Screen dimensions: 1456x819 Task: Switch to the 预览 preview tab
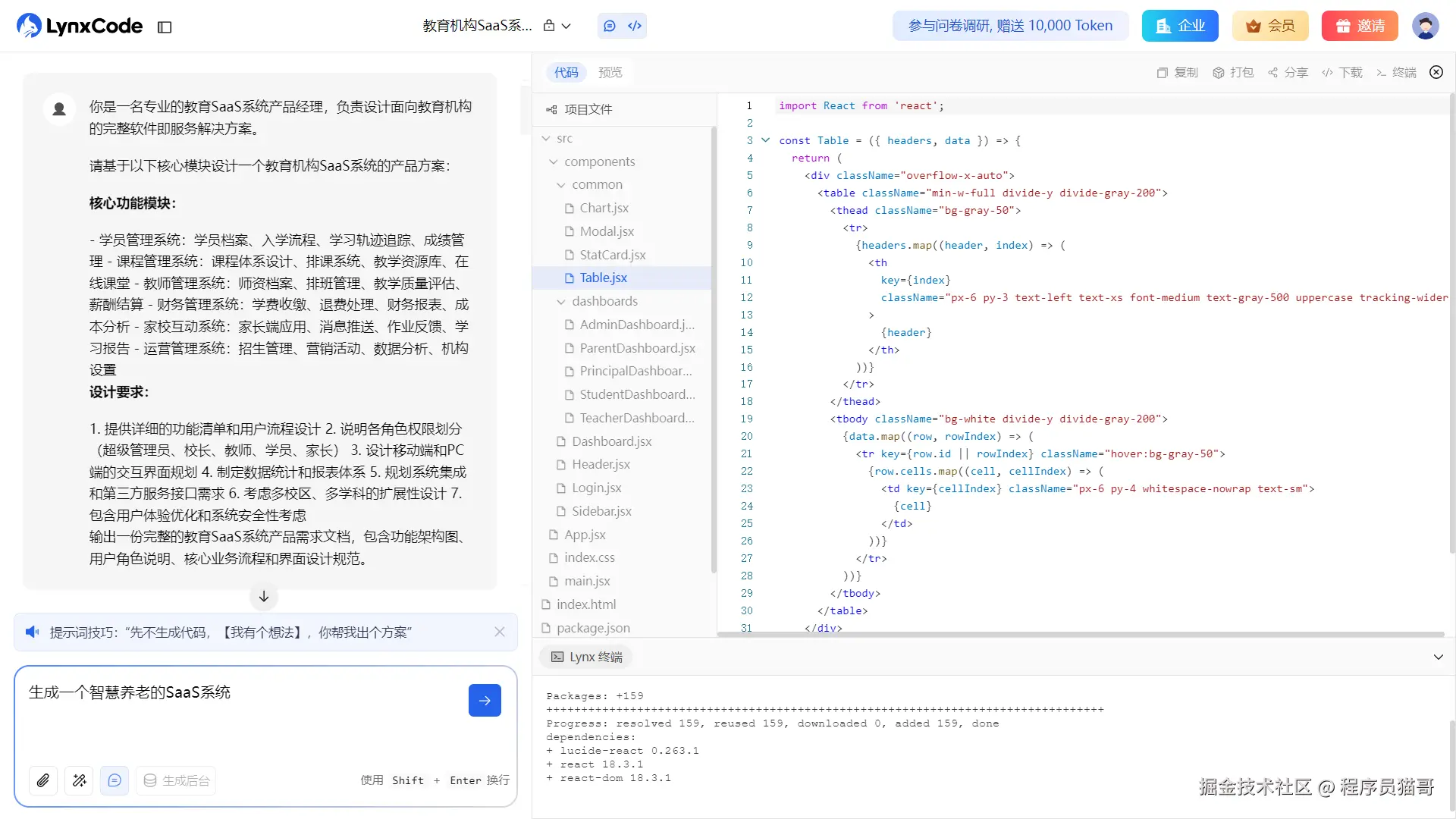[x=610, y=73]
